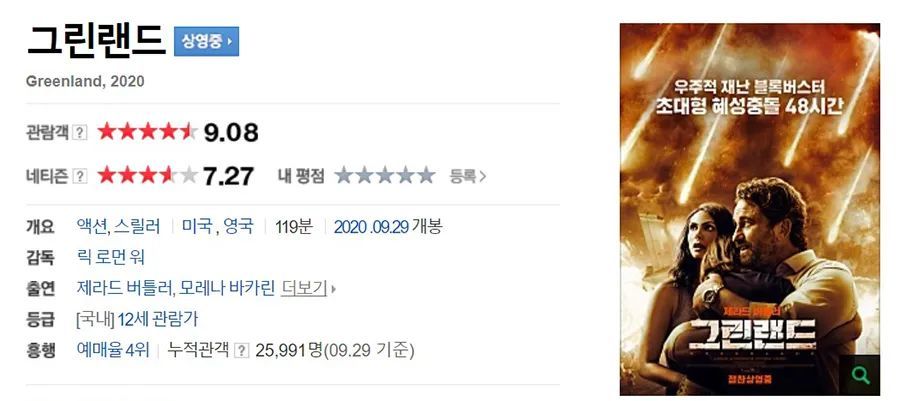Click the red 관람객 star rating
Image resolution: width=900 pixels, height=401 pixels.
tap(148, 131)
